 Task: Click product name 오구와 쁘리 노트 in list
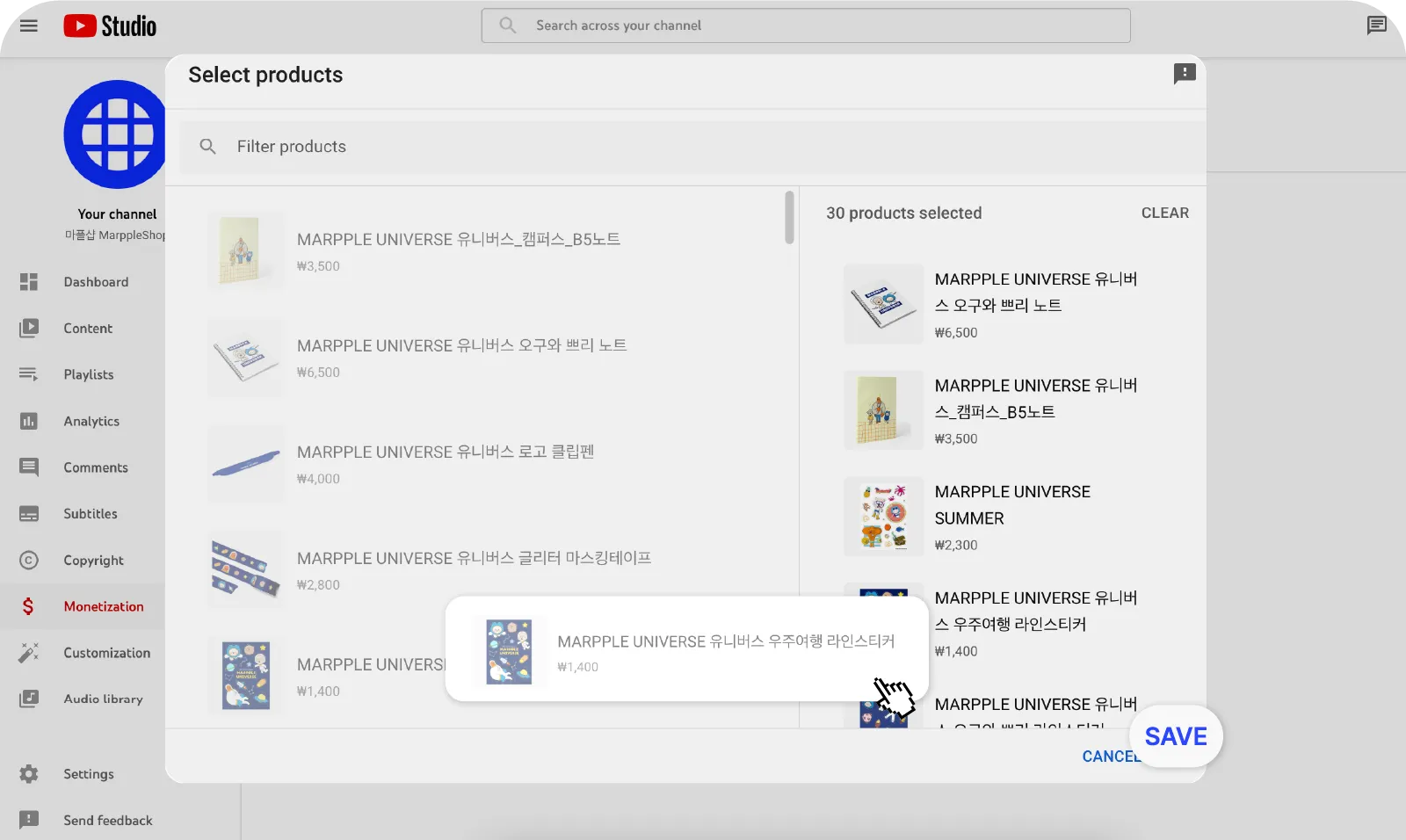point(461,345)
